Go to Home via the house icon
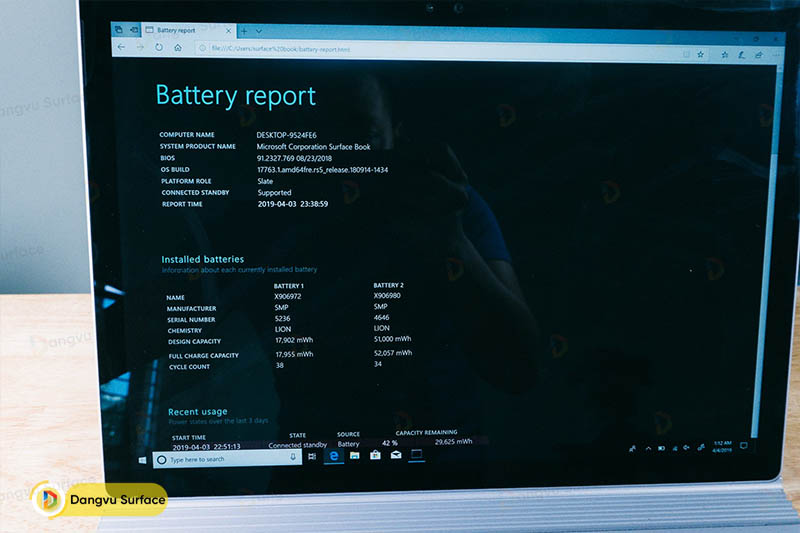 pyautogui.click(x=178, y=48)
